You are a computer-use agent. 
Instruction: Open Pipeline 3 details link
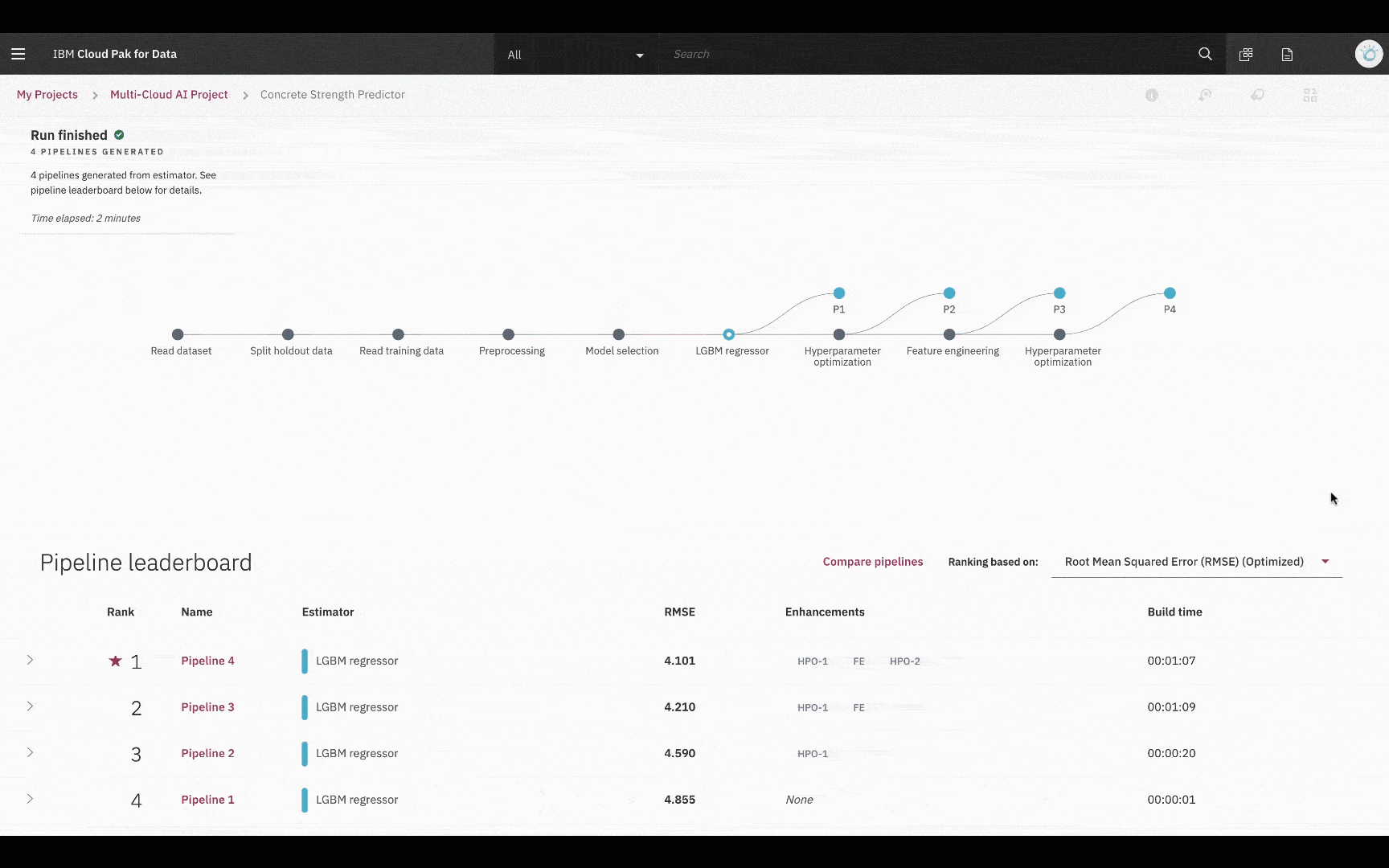coord(207,707)
